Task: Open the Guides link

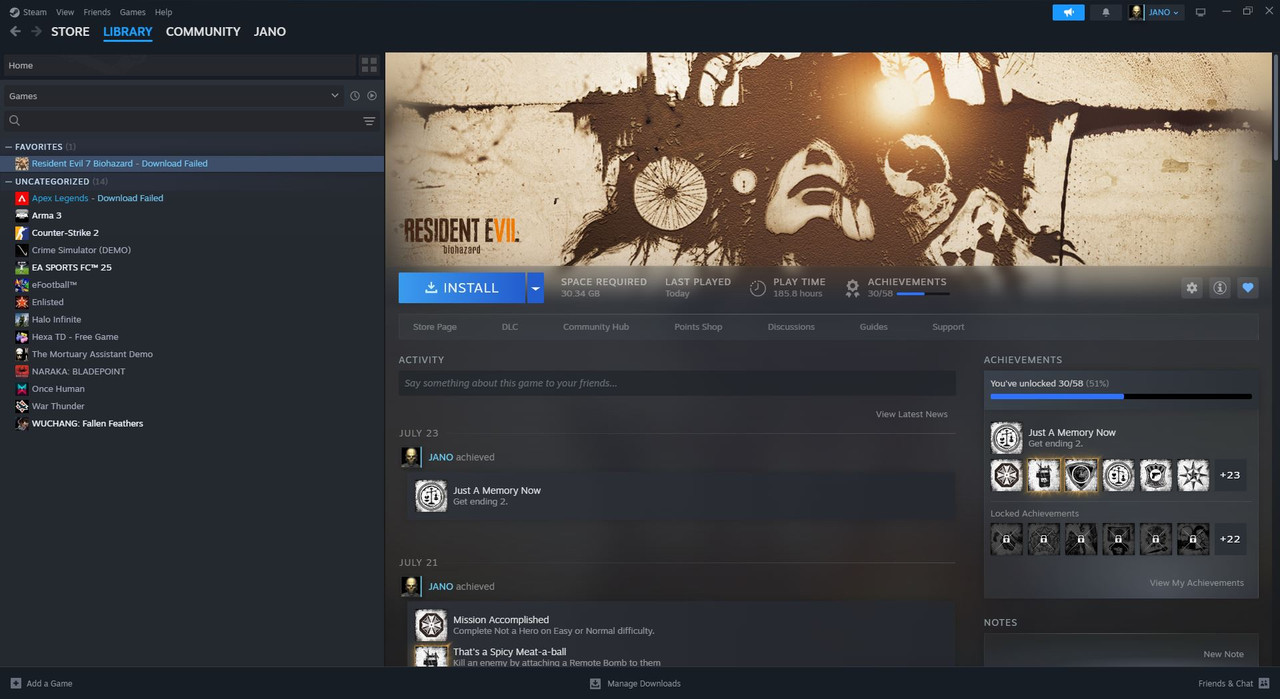Action: [873, 327]
